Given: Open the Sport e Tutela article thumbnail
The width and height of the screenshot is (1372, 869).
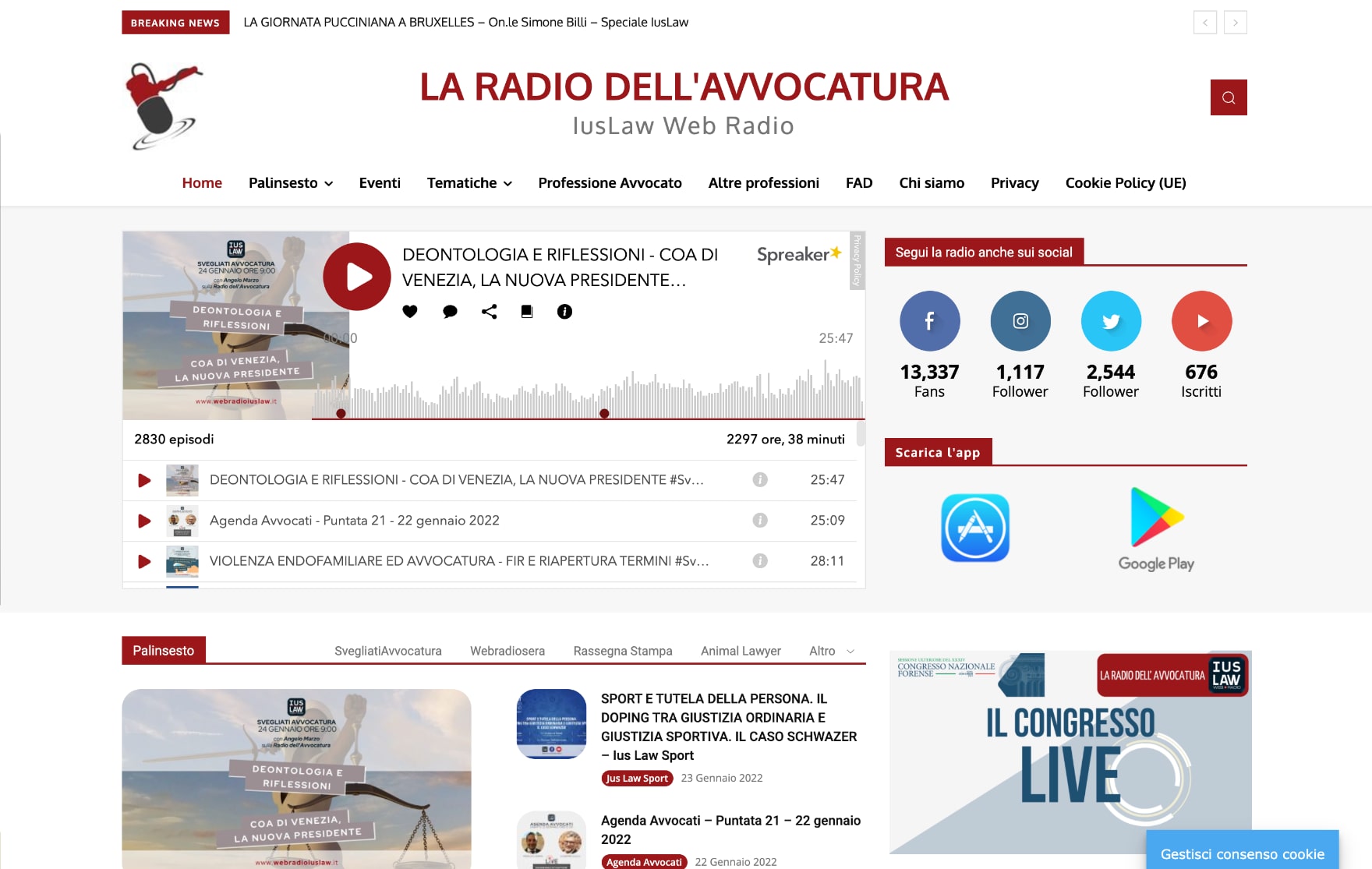Looking at the screenshot, I should (x=552, y=724).
